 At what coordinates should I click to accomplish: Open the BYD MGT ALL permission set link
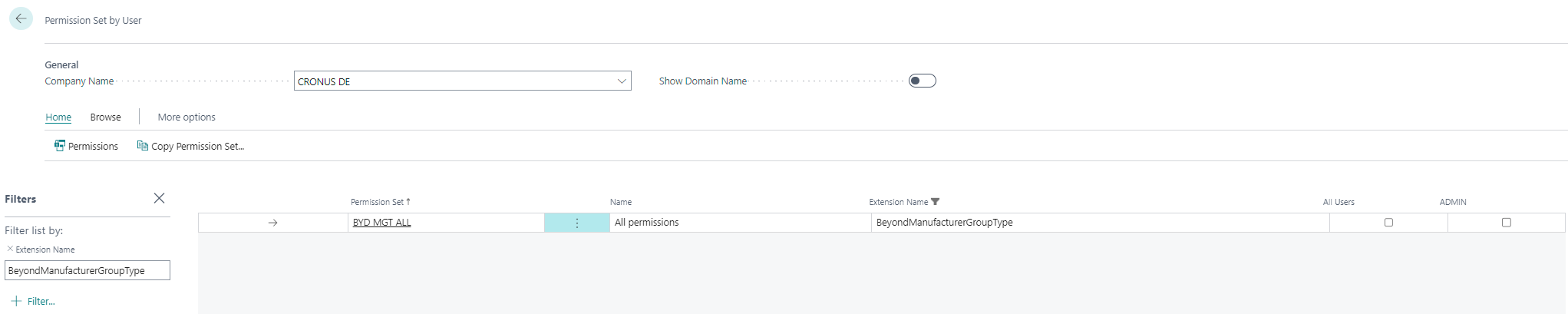click(x=381, y=223)
